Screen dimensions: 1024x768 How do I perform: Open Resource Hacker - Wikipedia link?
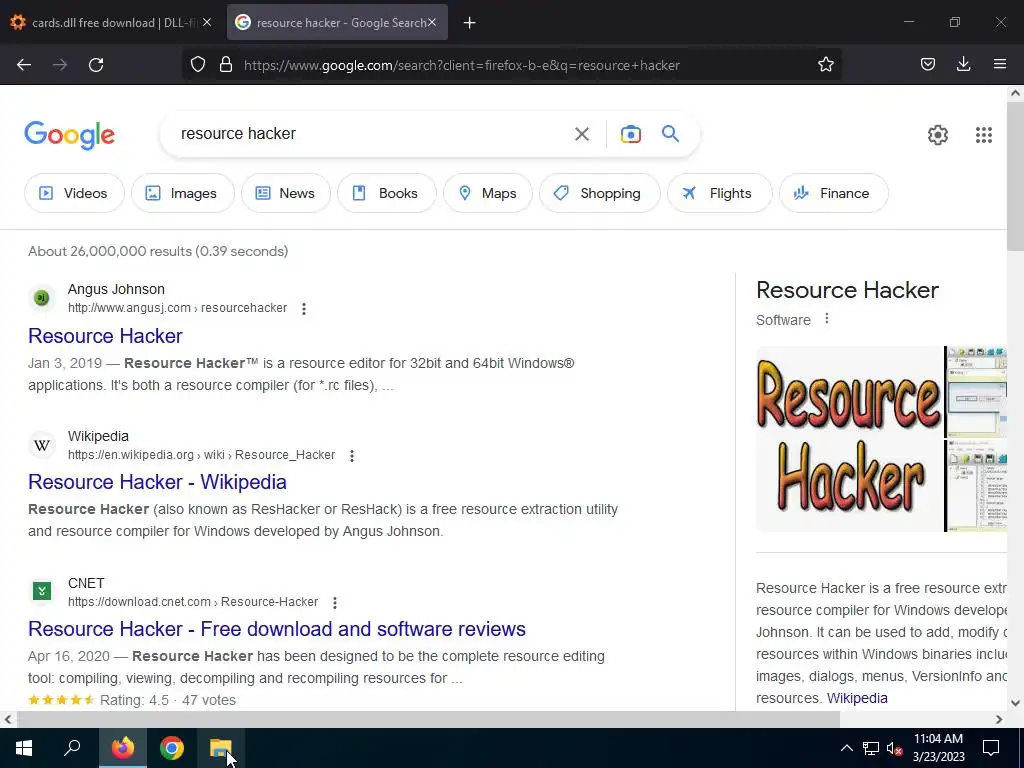157,482
